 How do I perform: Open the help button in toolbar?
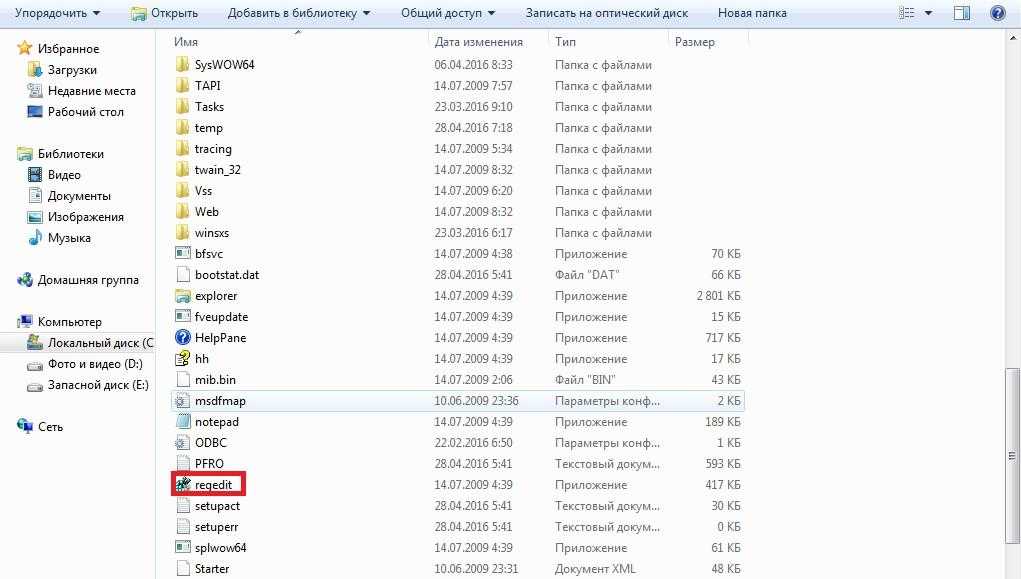click(998, 12)
